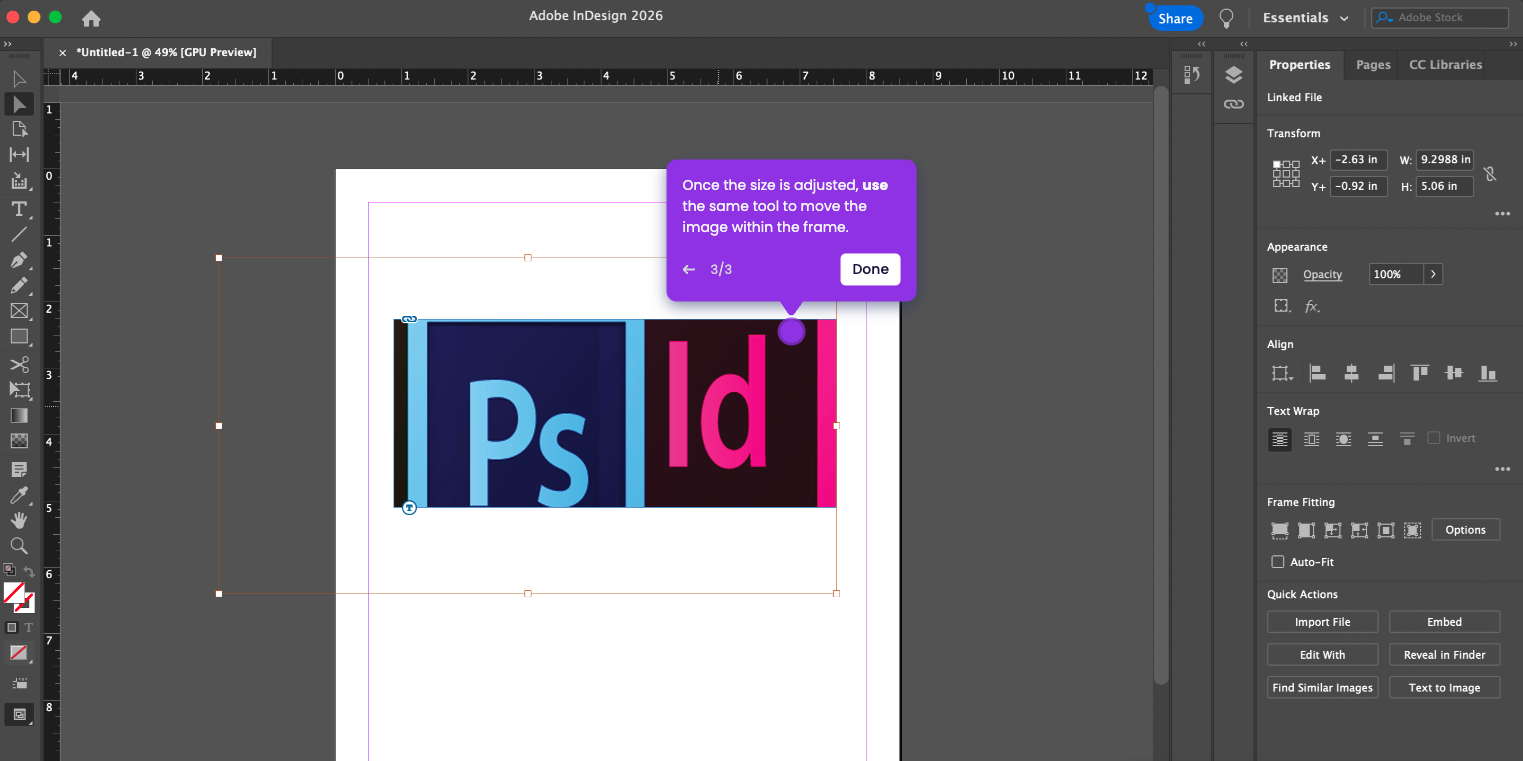Open the corner options icon in Appearance
1523x761 pixels.
click(x=1280, y=306)
